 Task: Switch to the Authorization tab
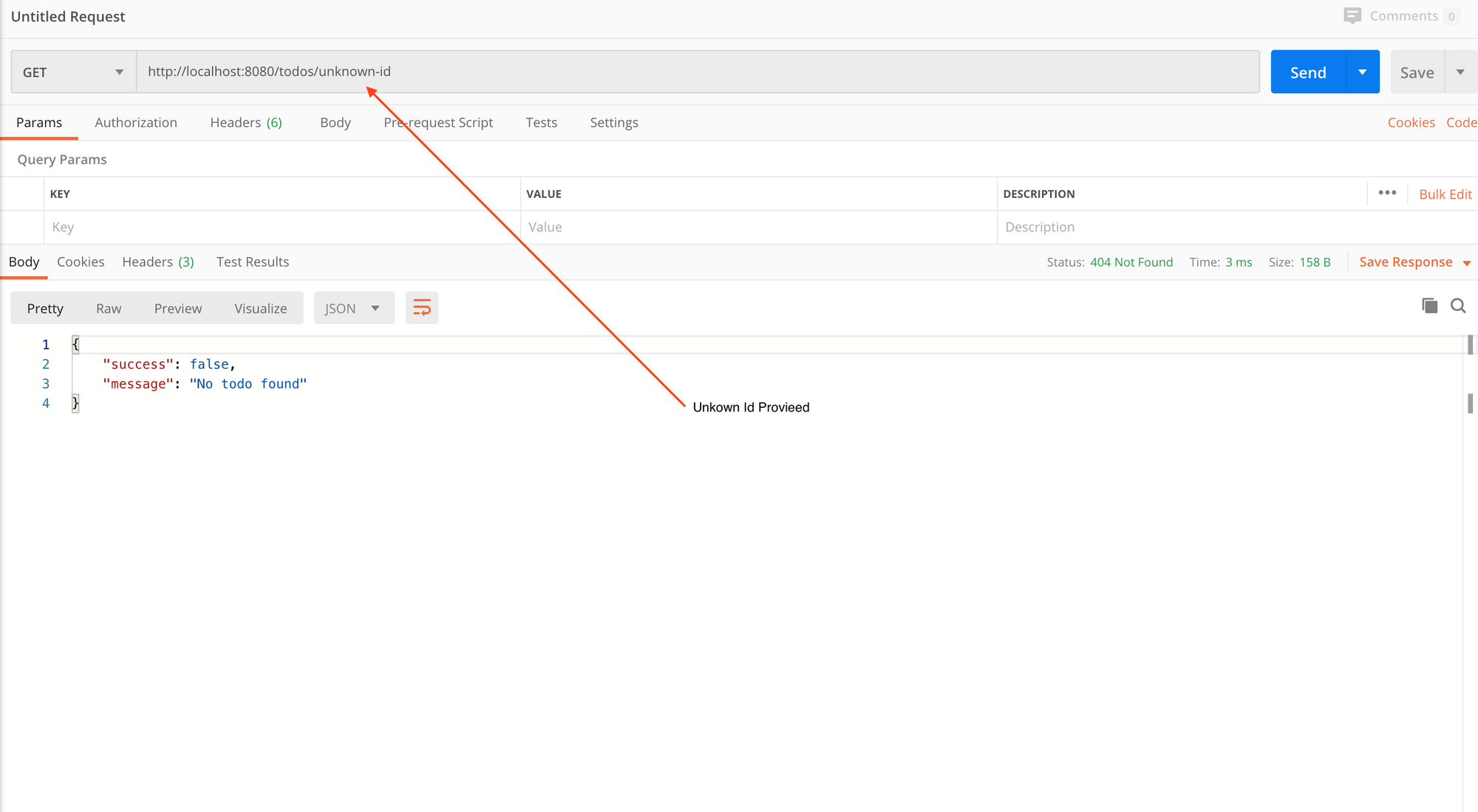[136, 123]
